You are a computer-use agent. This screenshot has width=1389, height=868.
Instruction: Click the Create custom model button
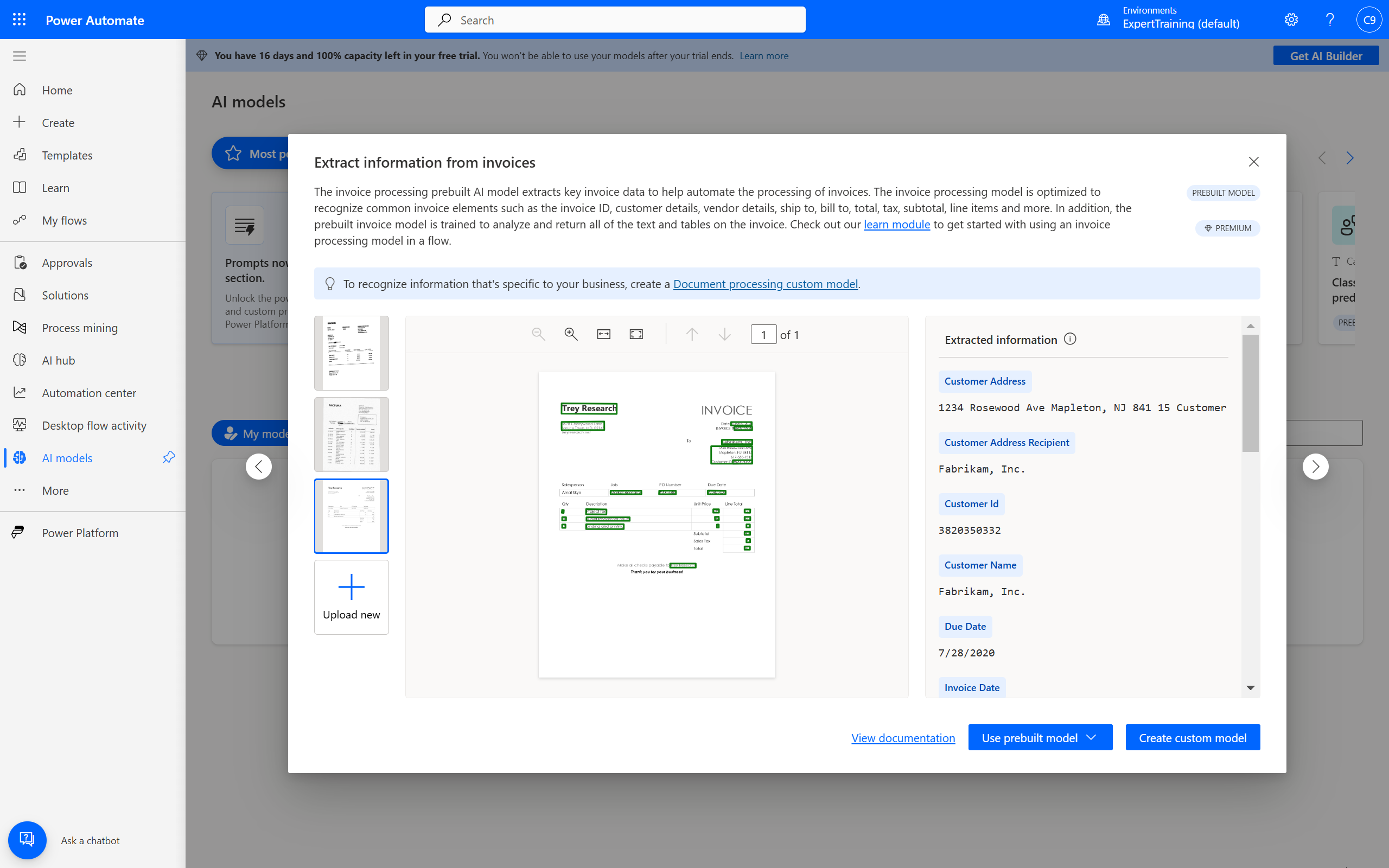click(1192, 737)
